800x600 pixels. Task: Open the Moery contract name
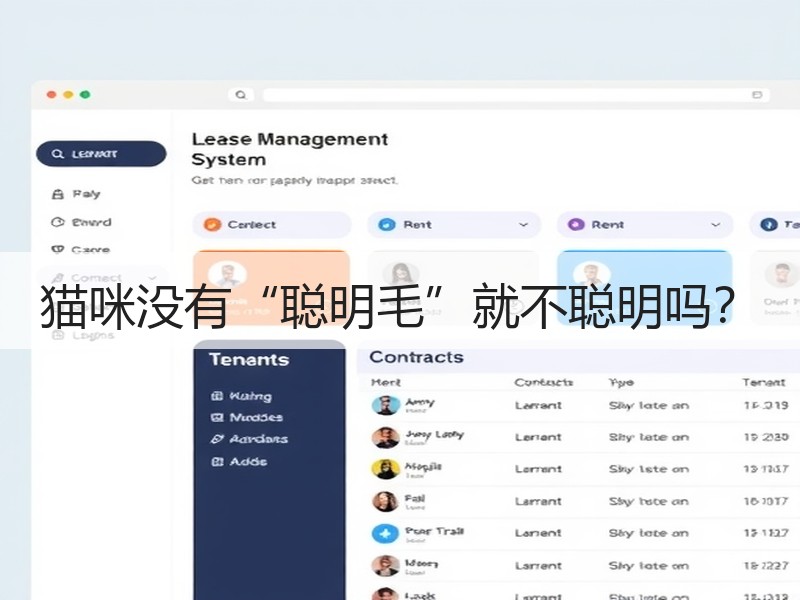[x=421, y=563]
